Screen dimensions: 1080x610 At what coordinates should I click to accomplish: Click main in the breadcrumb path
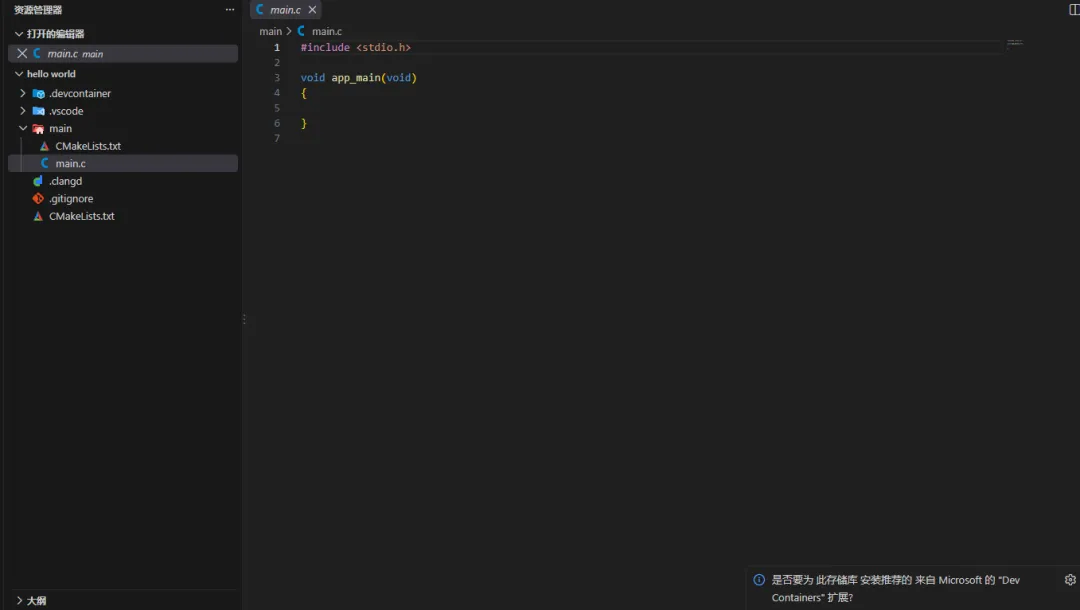tap(270, 32)
